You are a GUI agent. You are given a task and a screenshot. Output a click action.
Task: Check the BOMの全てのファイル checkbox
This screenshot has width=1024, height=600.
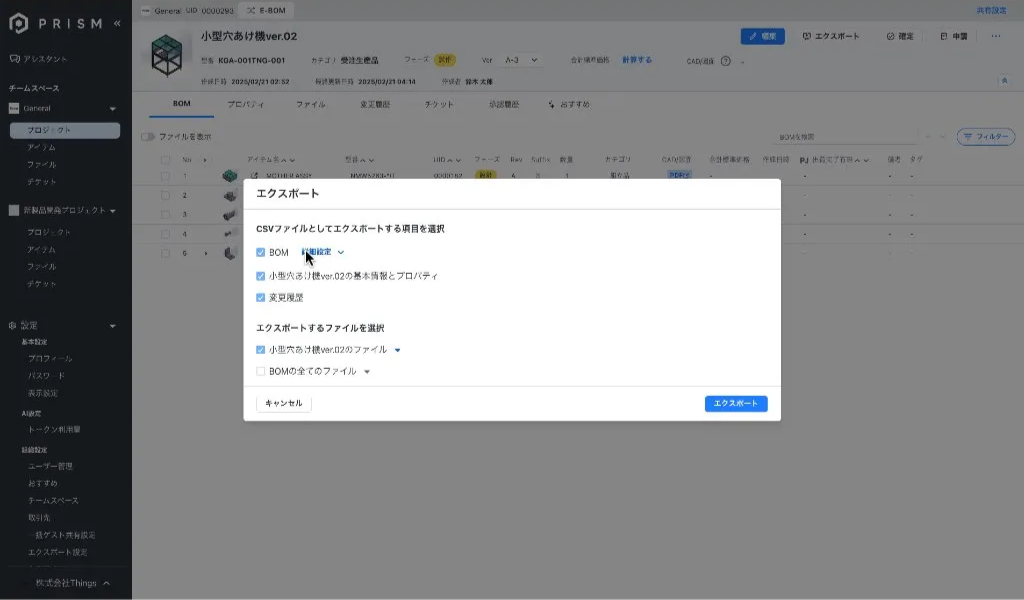(261, 371)
